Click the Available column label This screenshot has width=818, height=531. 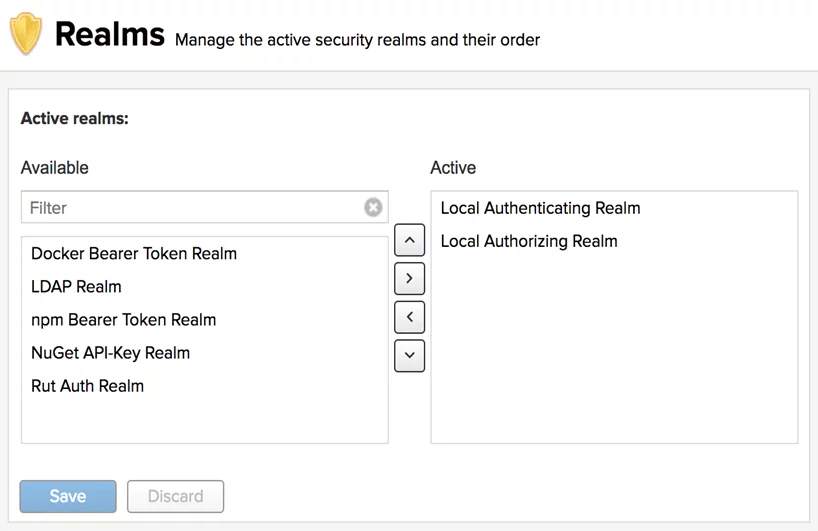pos(55,168)
